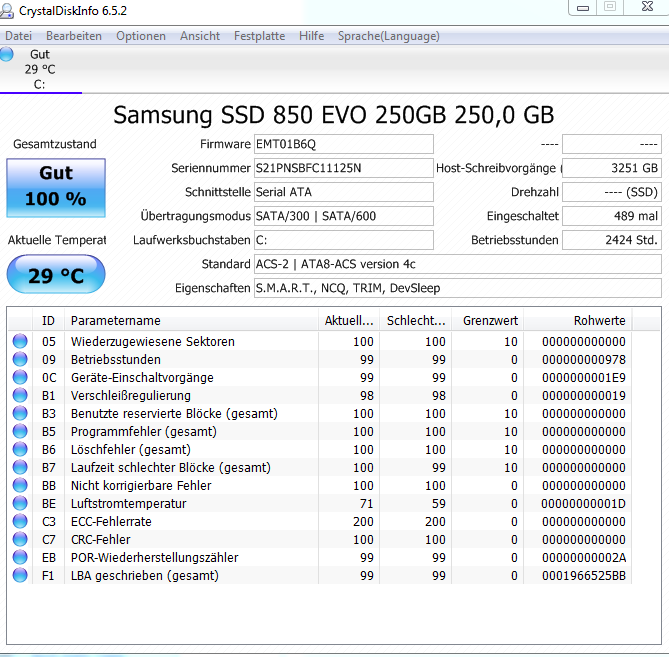669x657 pixels.
Task: Select the Verschleißregulierung parameter name
Action: [x=131, y=395]
